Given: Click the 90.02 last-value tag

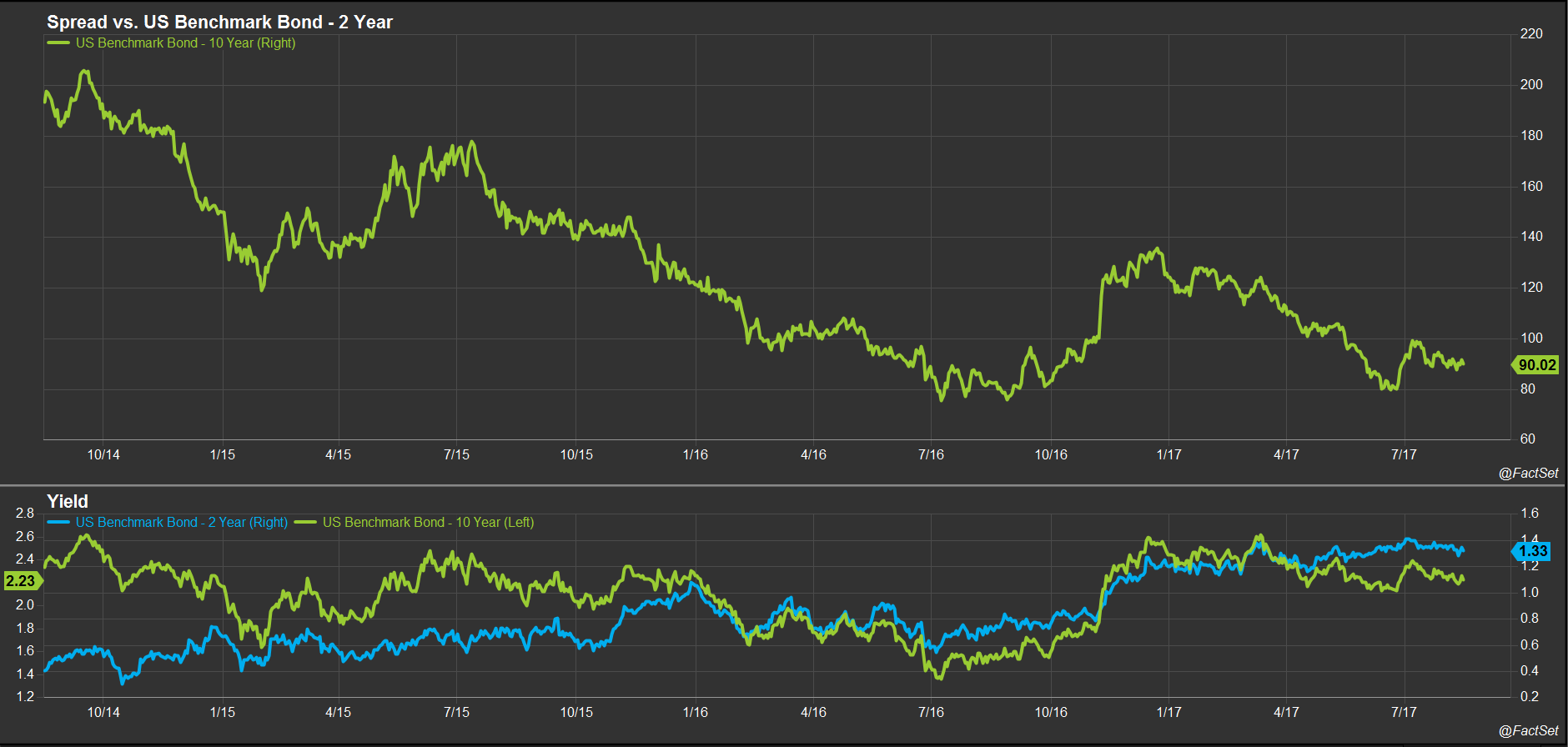Looking at the screenshot, I should (1535, 364).
